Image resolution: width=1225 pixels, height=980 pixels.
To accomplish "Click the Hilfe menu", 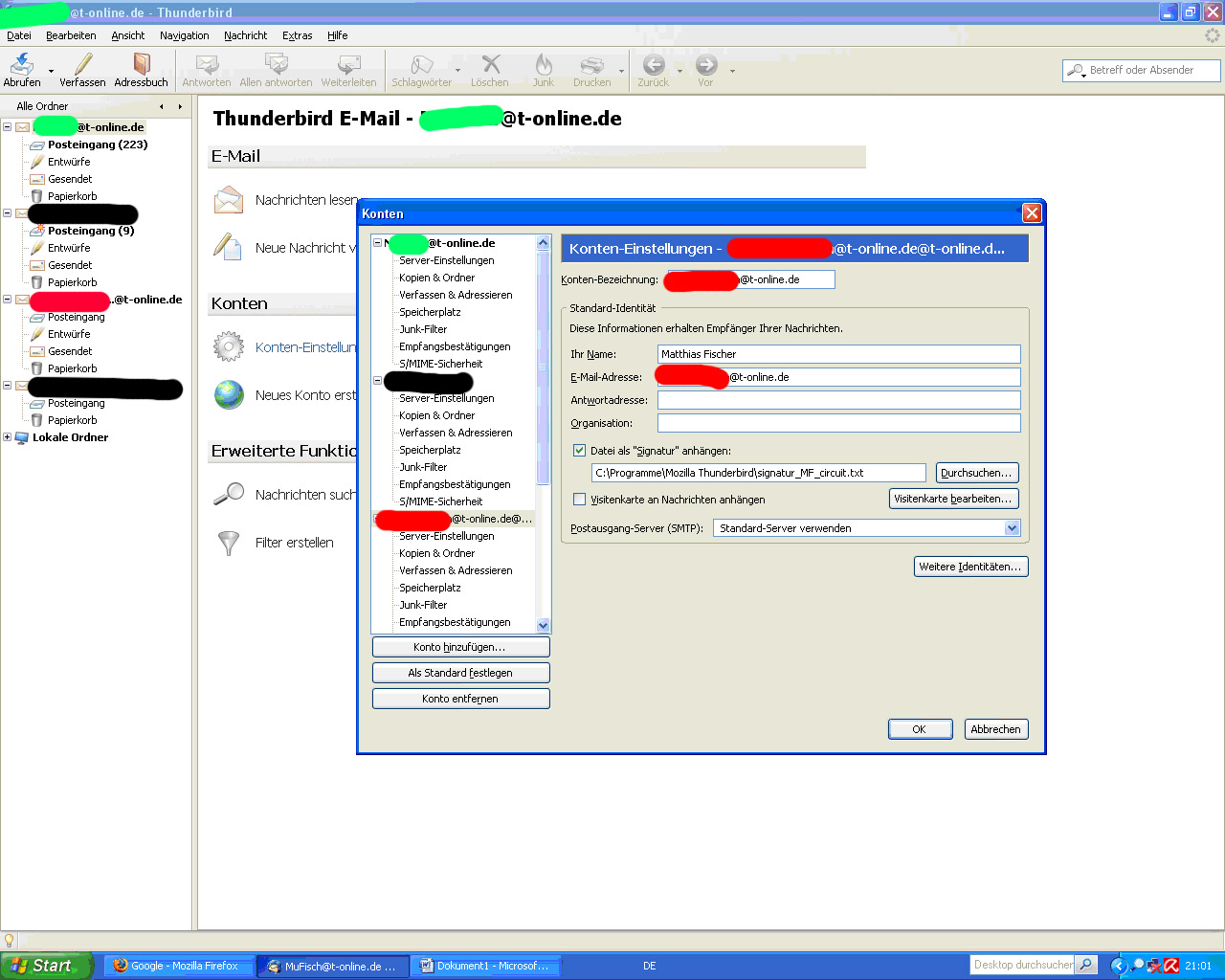I will [338, 35].
